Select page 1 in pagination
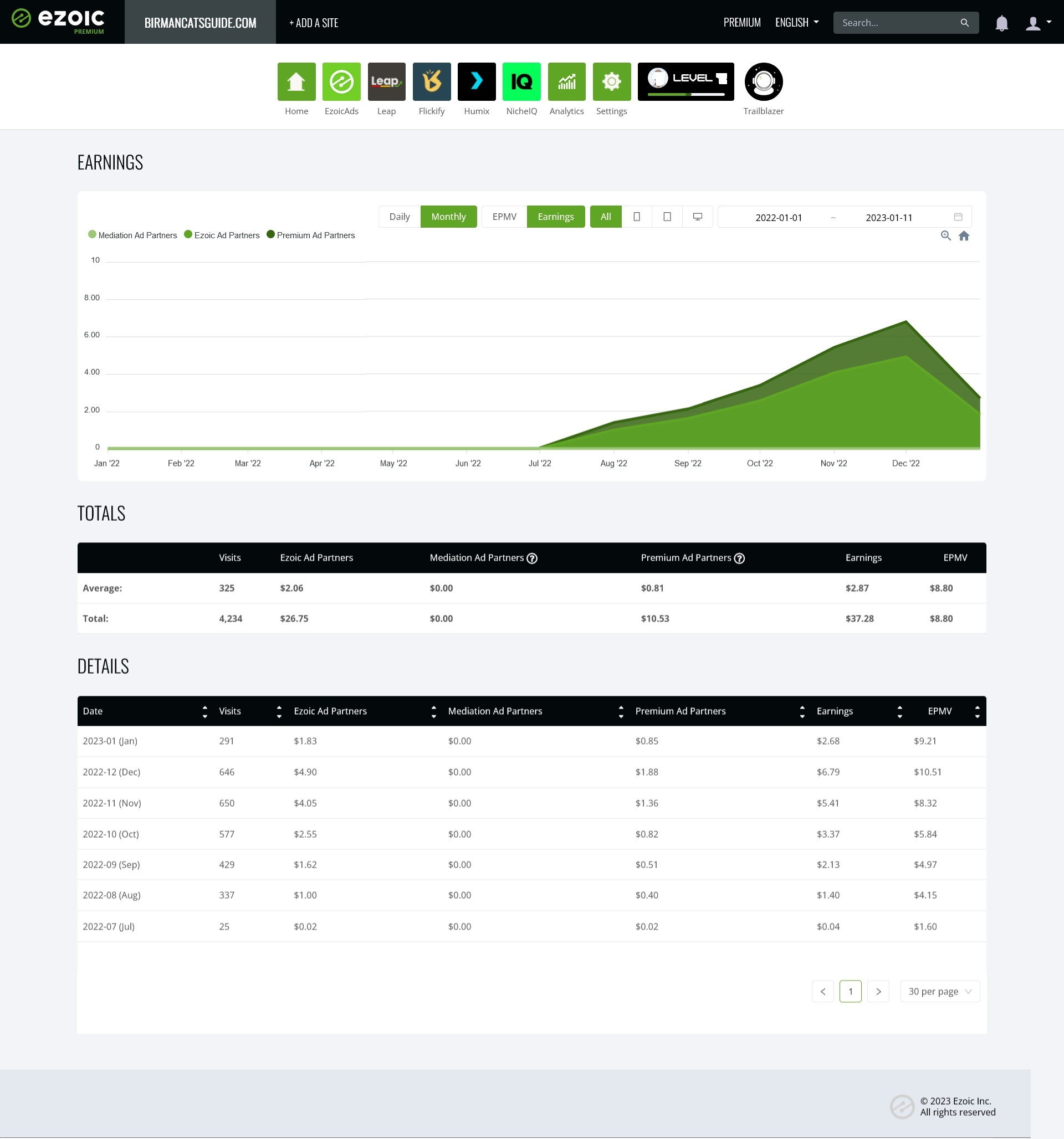 (850, 992)
